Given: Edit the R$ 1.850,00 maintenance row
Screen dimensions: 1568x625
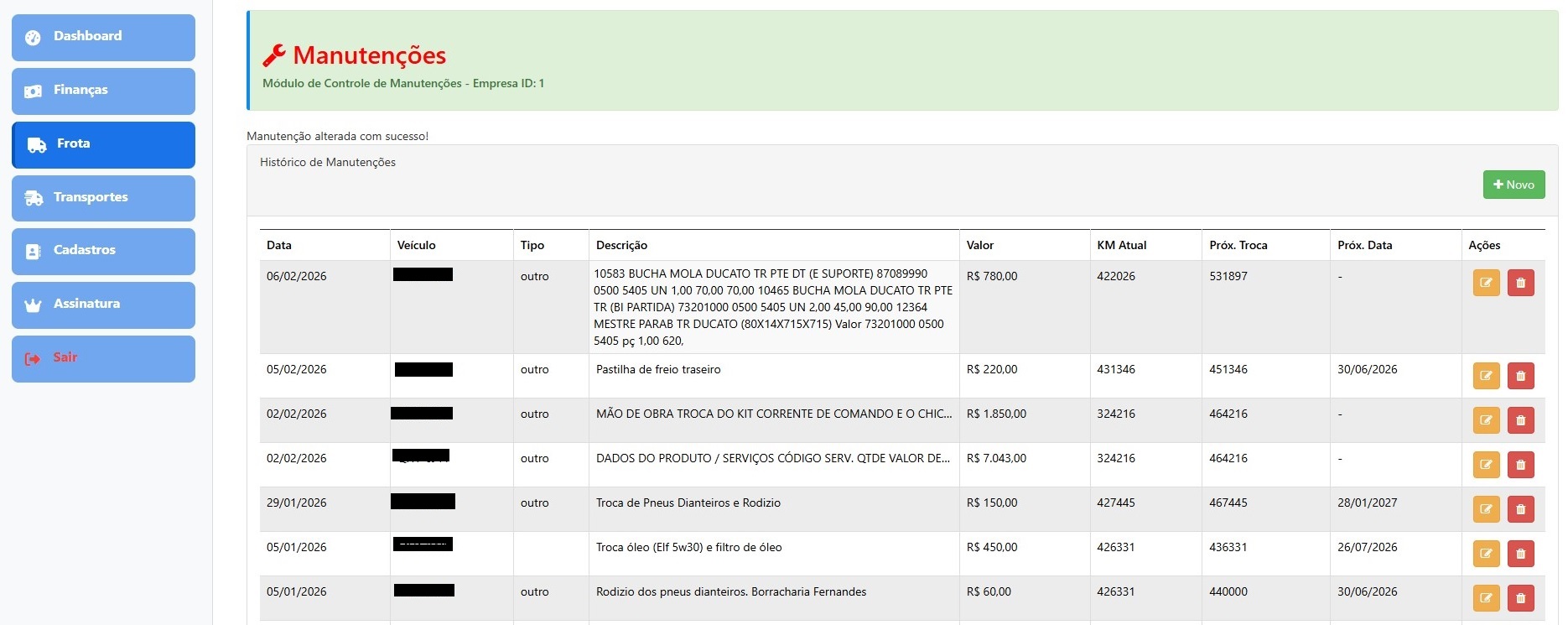Looking at the screenshot, I should point(1486,420).
